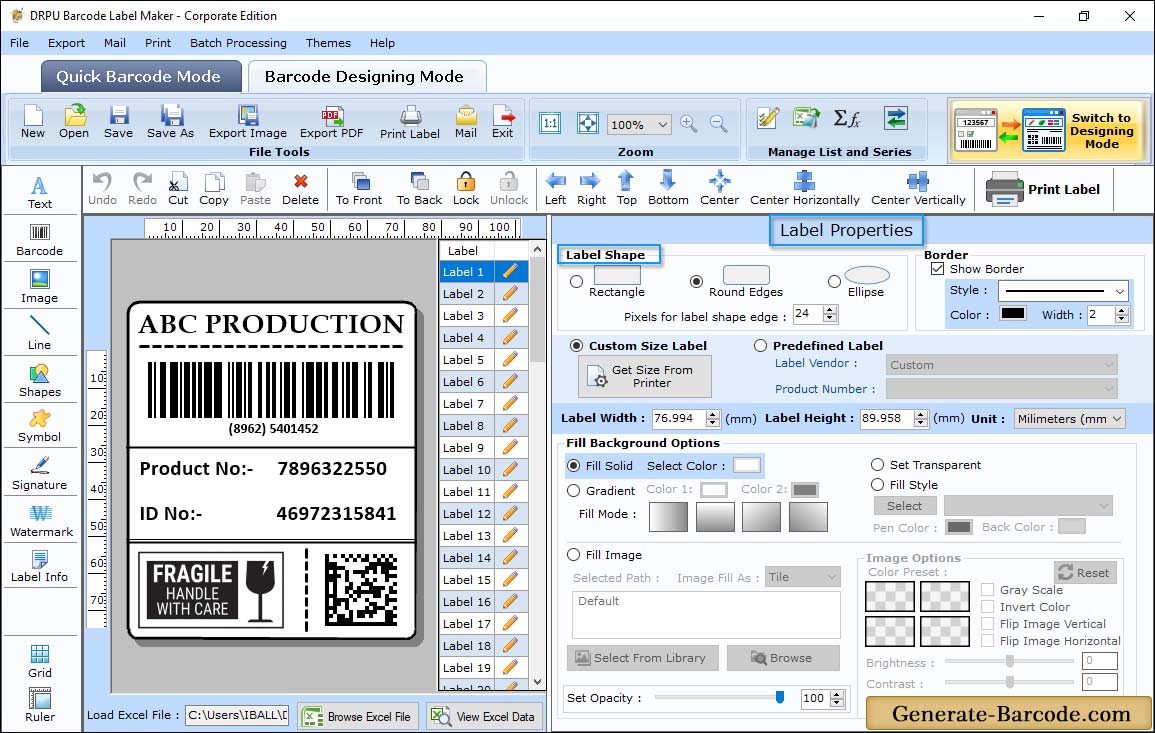Zoom out using magnifier minus icon
This screenshot has height=733, width=1155.
click(x=718, y=123)
